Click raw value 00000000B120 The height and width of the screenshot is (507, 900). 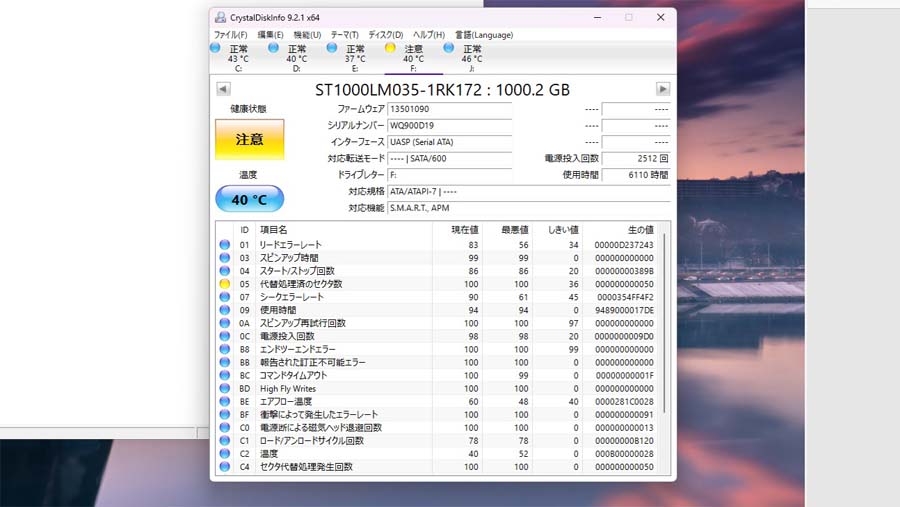[x=624, y=441]
